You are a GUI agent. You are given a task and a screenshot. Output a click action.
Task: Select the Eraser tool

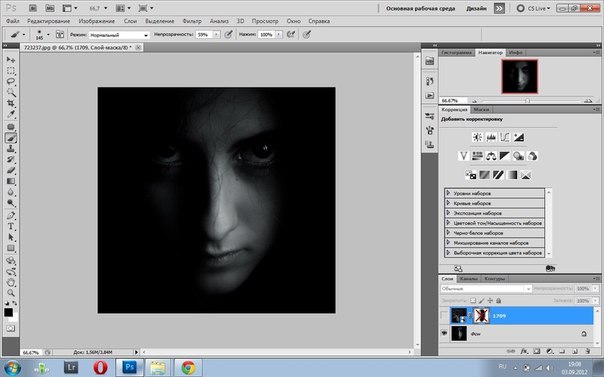pyautogui.click(x=11, y=170)
